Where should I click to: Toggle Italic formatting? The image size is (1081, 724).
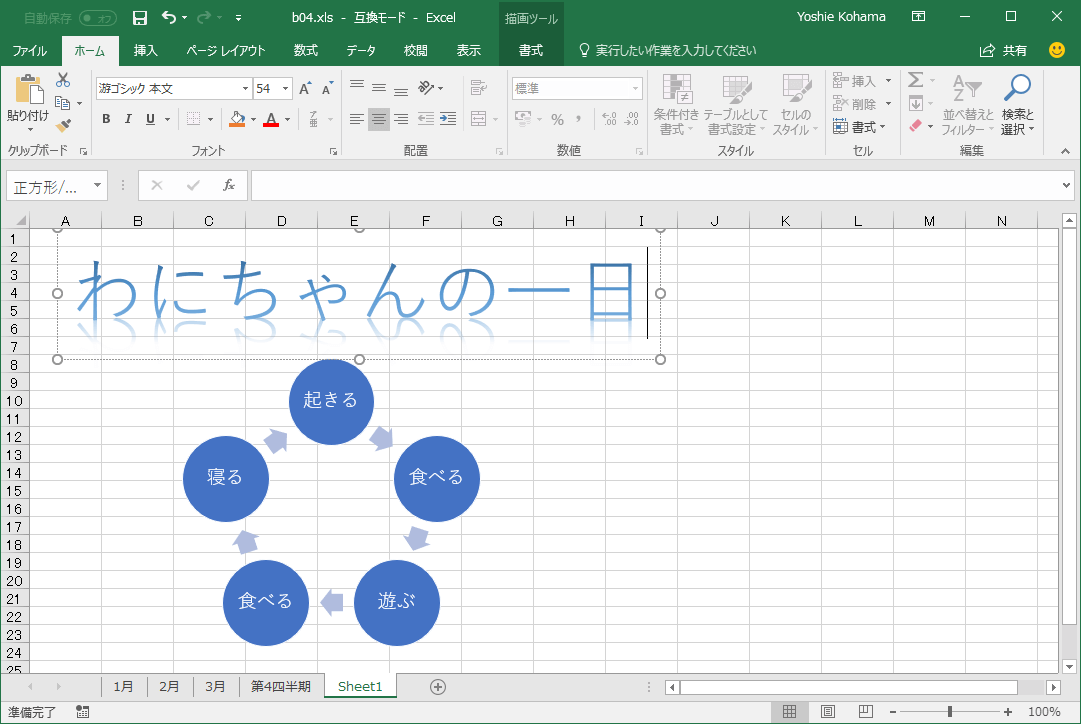tap(128, 119)
